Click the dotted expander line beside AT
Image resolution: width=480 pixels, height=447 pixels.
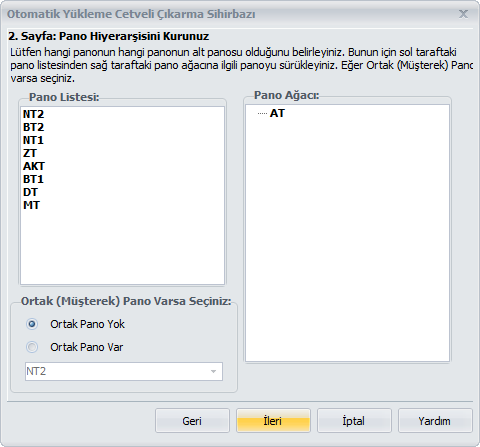point(262,114)
